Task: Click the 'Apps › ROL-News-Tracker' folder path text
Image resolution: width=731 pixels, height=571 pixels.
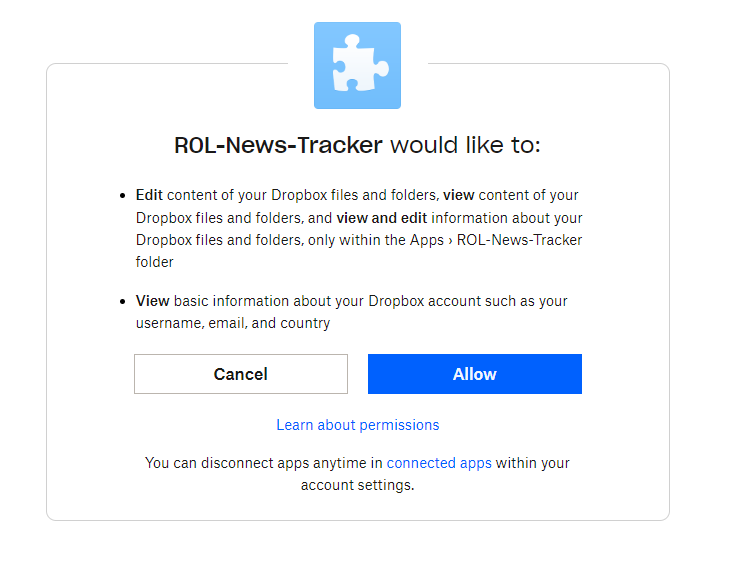Action: point(496,240)
